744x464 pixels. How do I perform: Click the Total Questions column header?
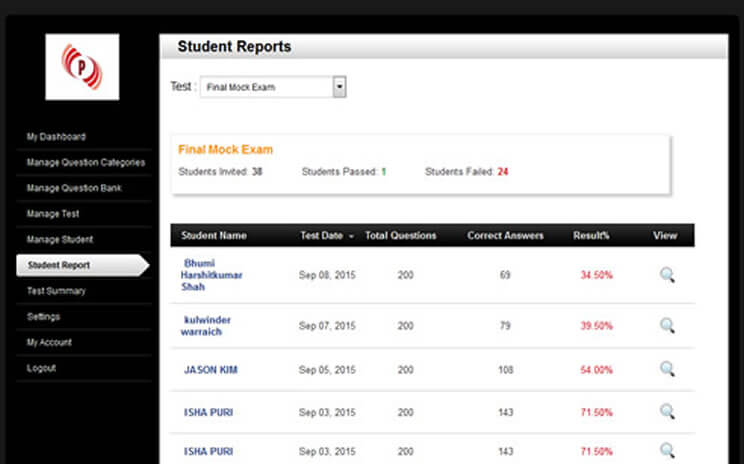click(400, 235)
